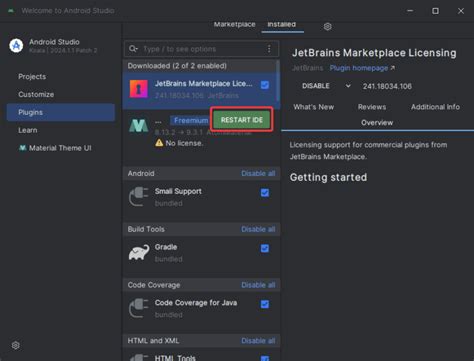The height and width of the screenshot is (361, 474).
Task: Click the Android Studio logo icon
Action: pos(16,45)
